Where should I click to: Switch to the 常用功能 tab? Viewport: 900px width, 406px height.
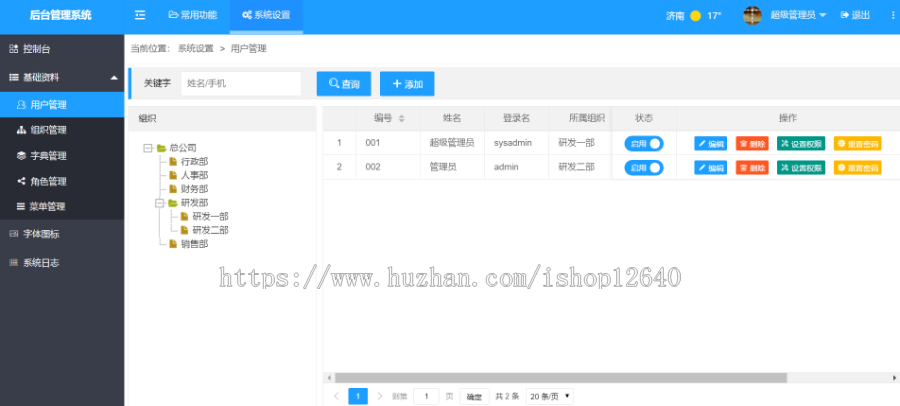click(191, 15)
